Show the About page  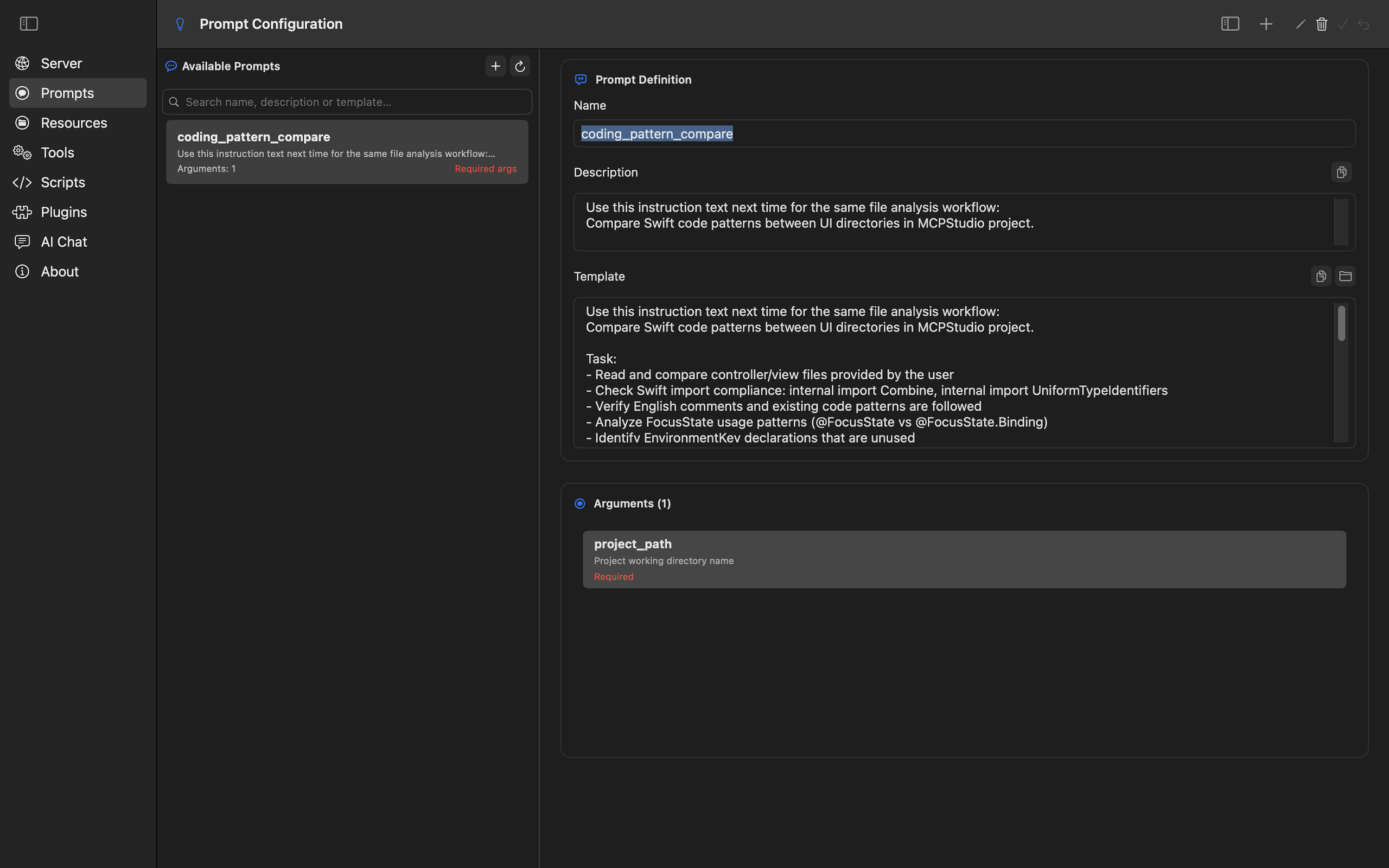[78, 272]
